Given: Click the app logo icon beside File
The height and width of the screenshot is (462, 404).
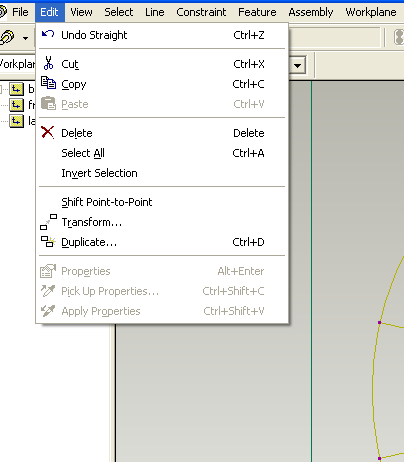Looking at the screenshot, I should pos(3,12).
